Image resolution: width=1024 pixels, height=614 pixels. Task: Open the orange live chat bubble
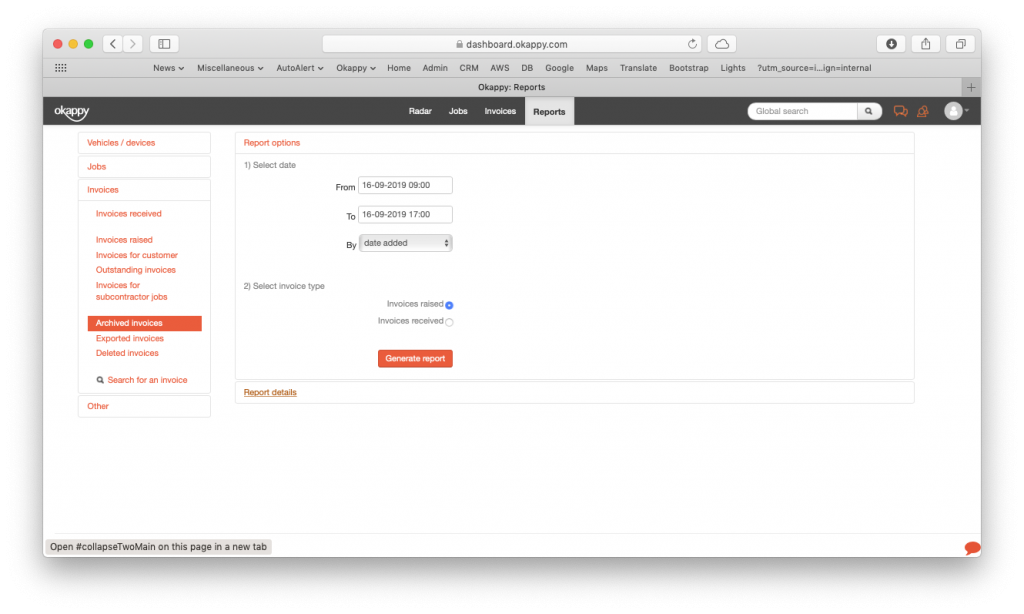tap(972, 548)
